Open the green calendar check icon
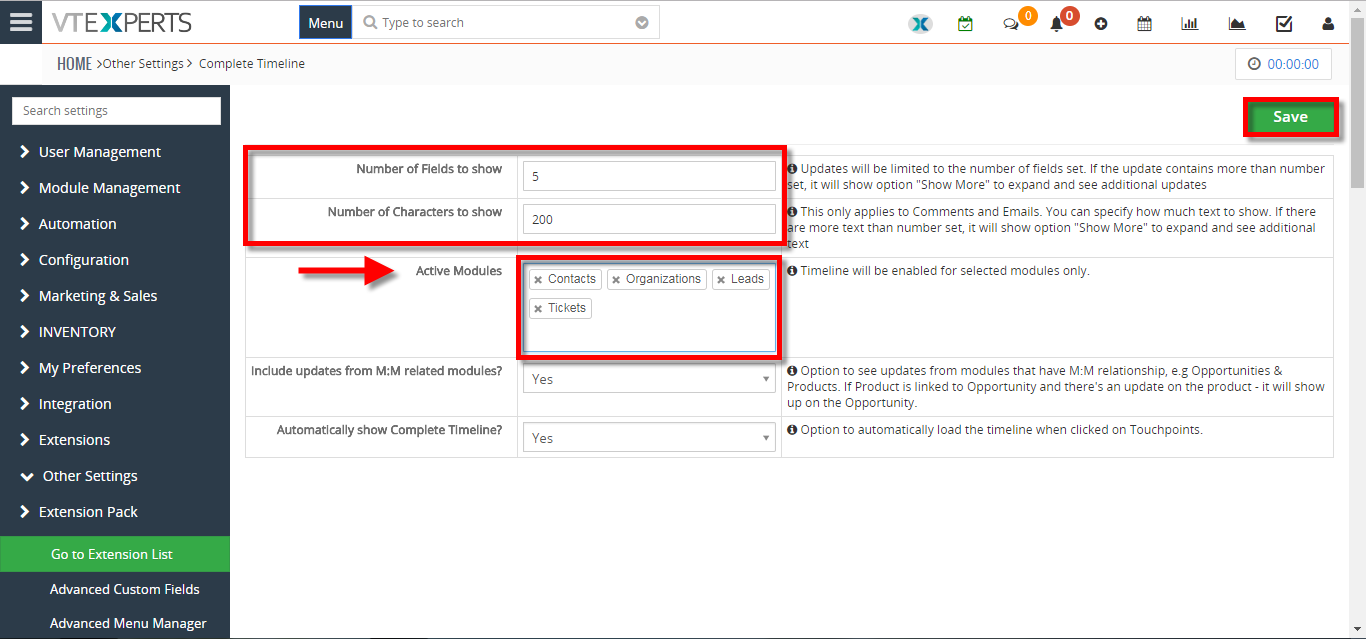This screenshot has width=1366, height=639. [965, 23]
